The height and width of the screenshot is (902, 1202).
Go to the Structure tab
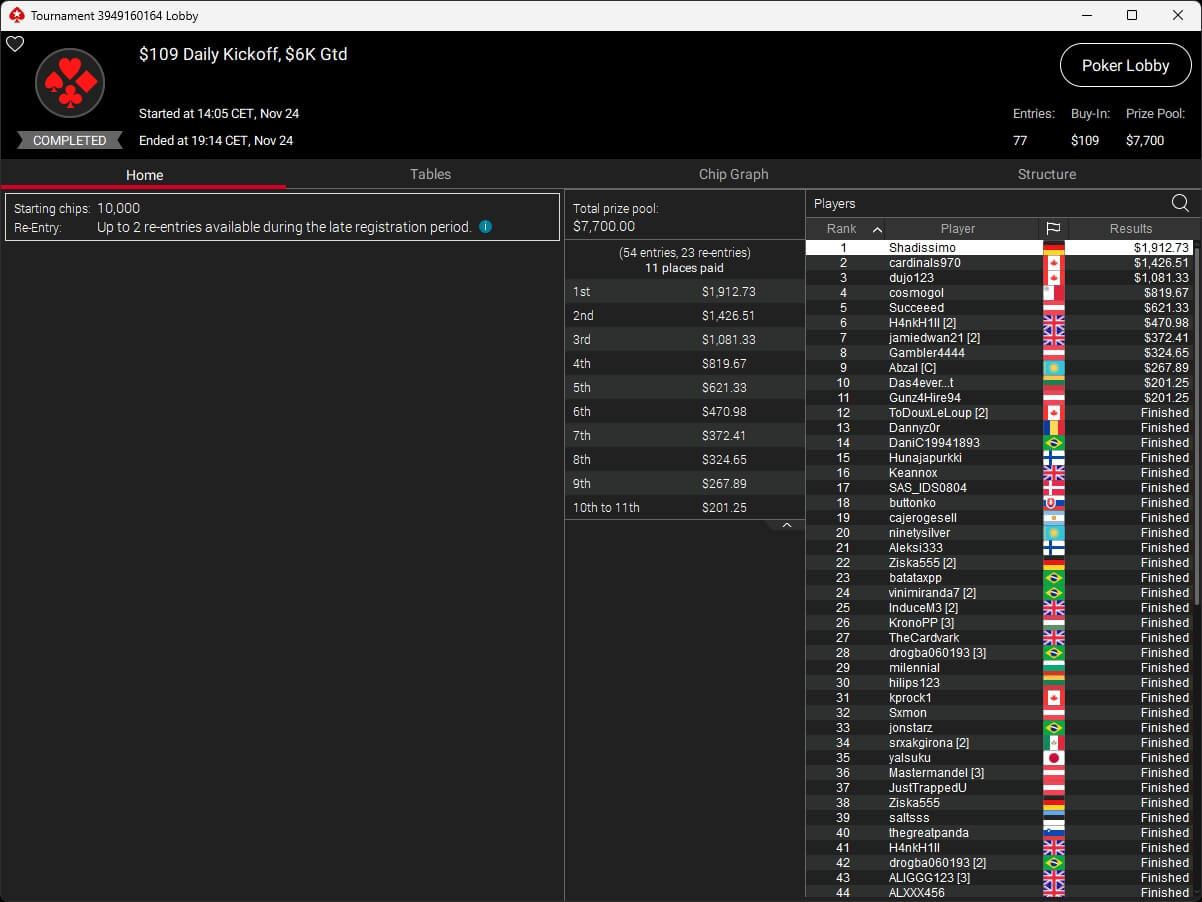1046,174
